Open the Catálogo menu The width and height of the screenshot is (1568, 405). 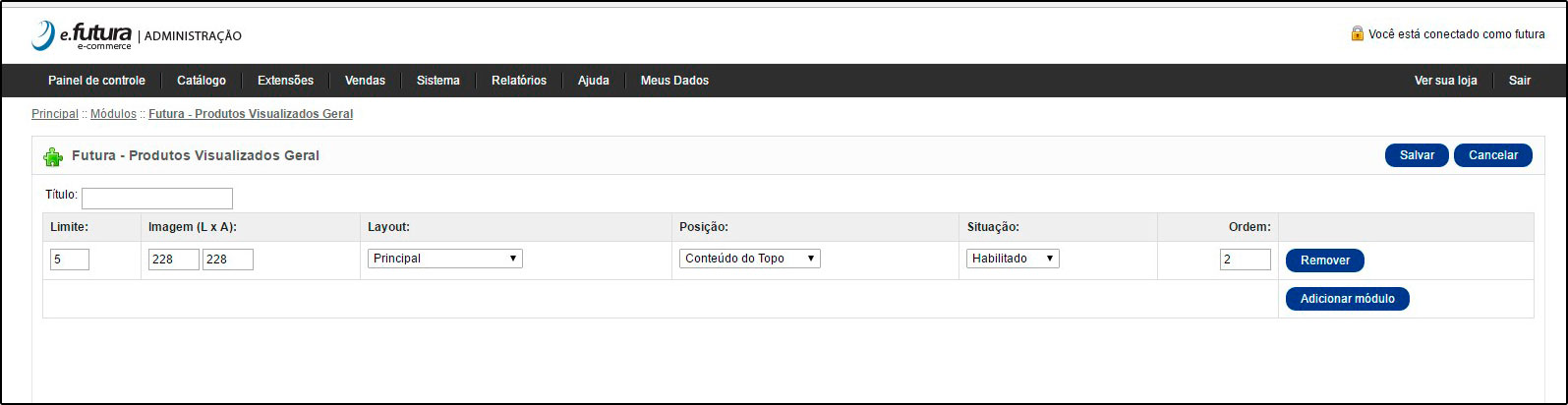click(x=202, y=81)
